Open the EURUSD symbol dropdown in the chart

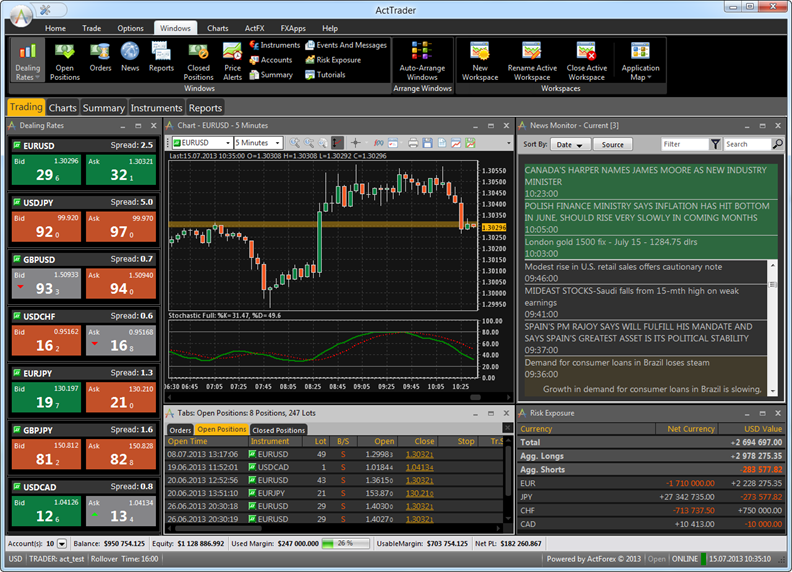(x=227, y=143)
